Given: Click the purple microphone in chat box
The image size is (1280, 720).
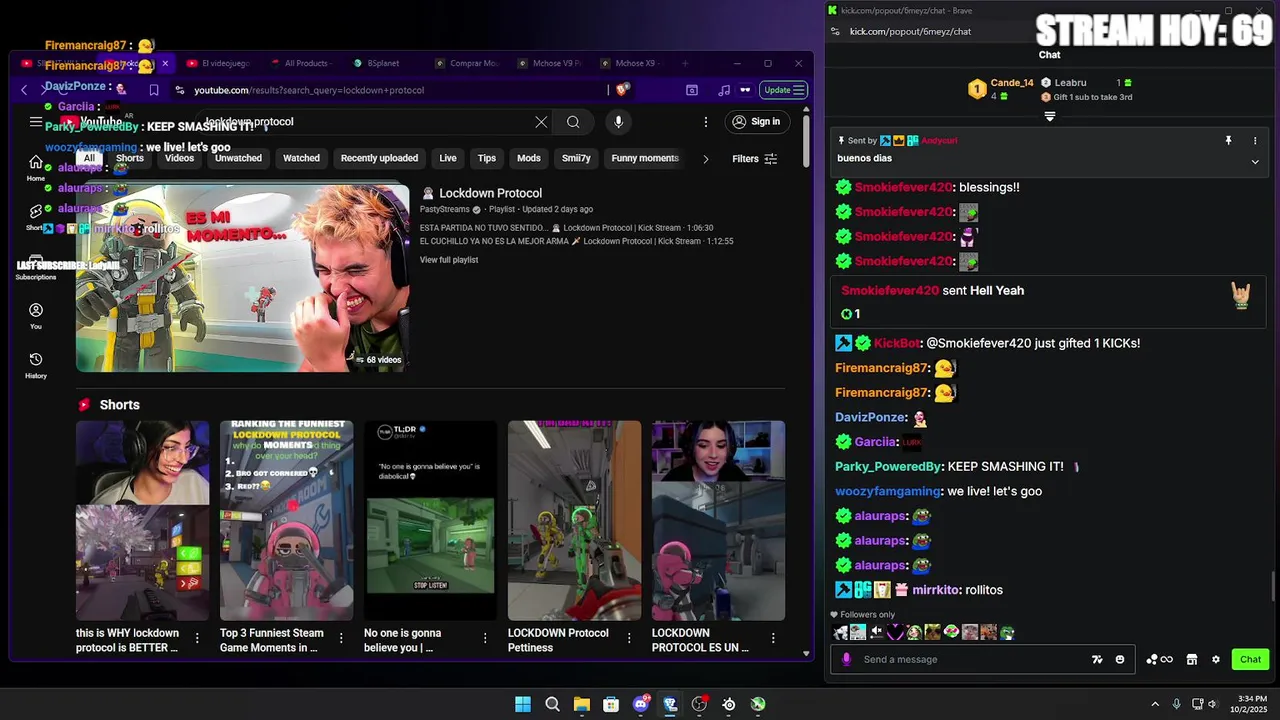Looking at the screenshot, I should pyautogui.click(x=847, y=659).
